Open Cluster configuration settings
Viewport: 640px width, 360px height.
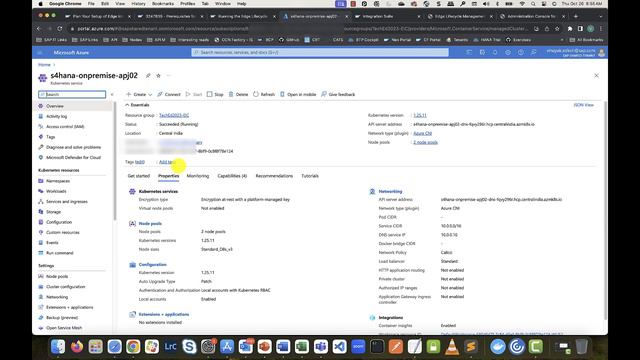pos(65,287)
